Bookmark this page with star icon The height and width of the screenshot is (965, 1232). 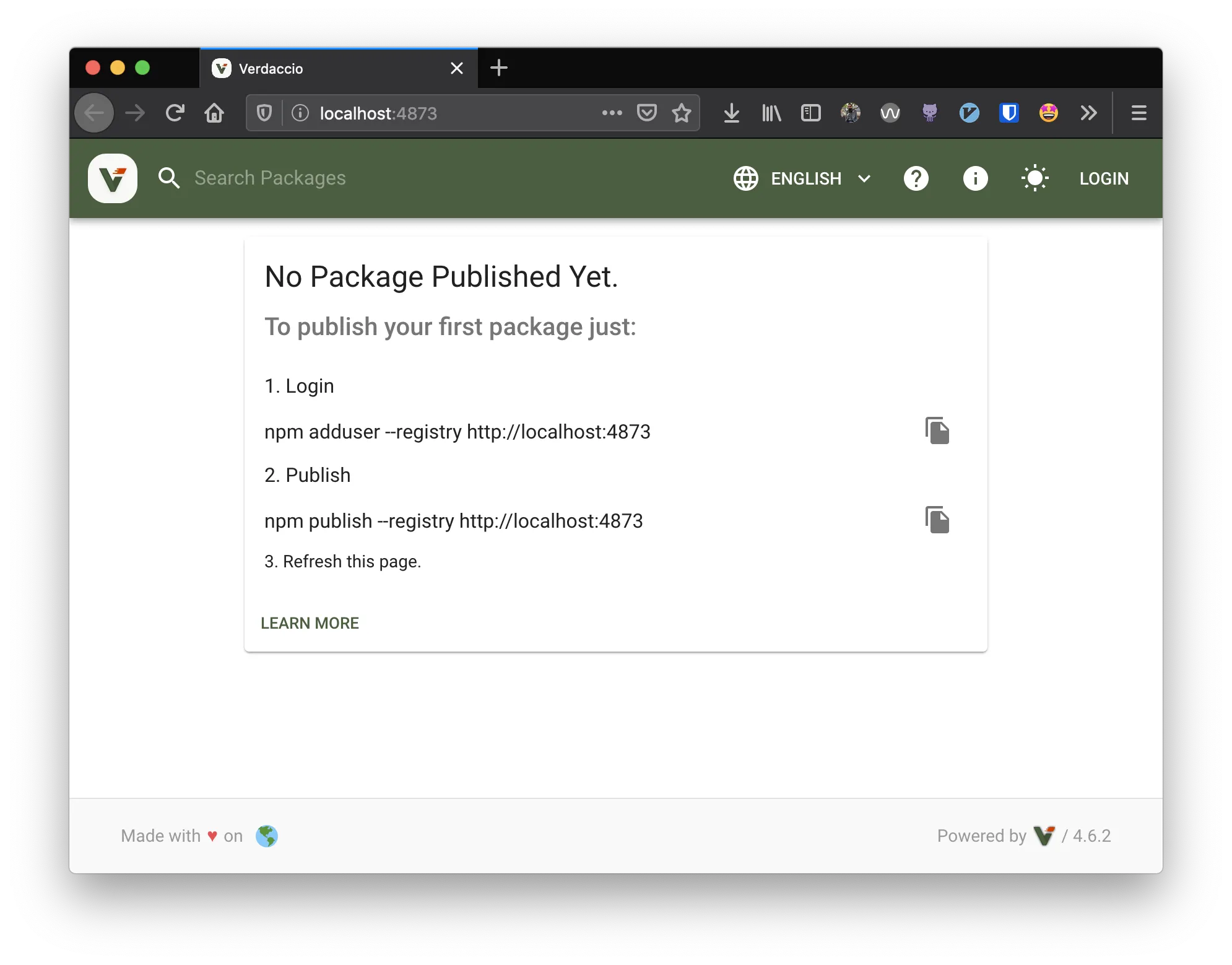click(x=682, y=113)
